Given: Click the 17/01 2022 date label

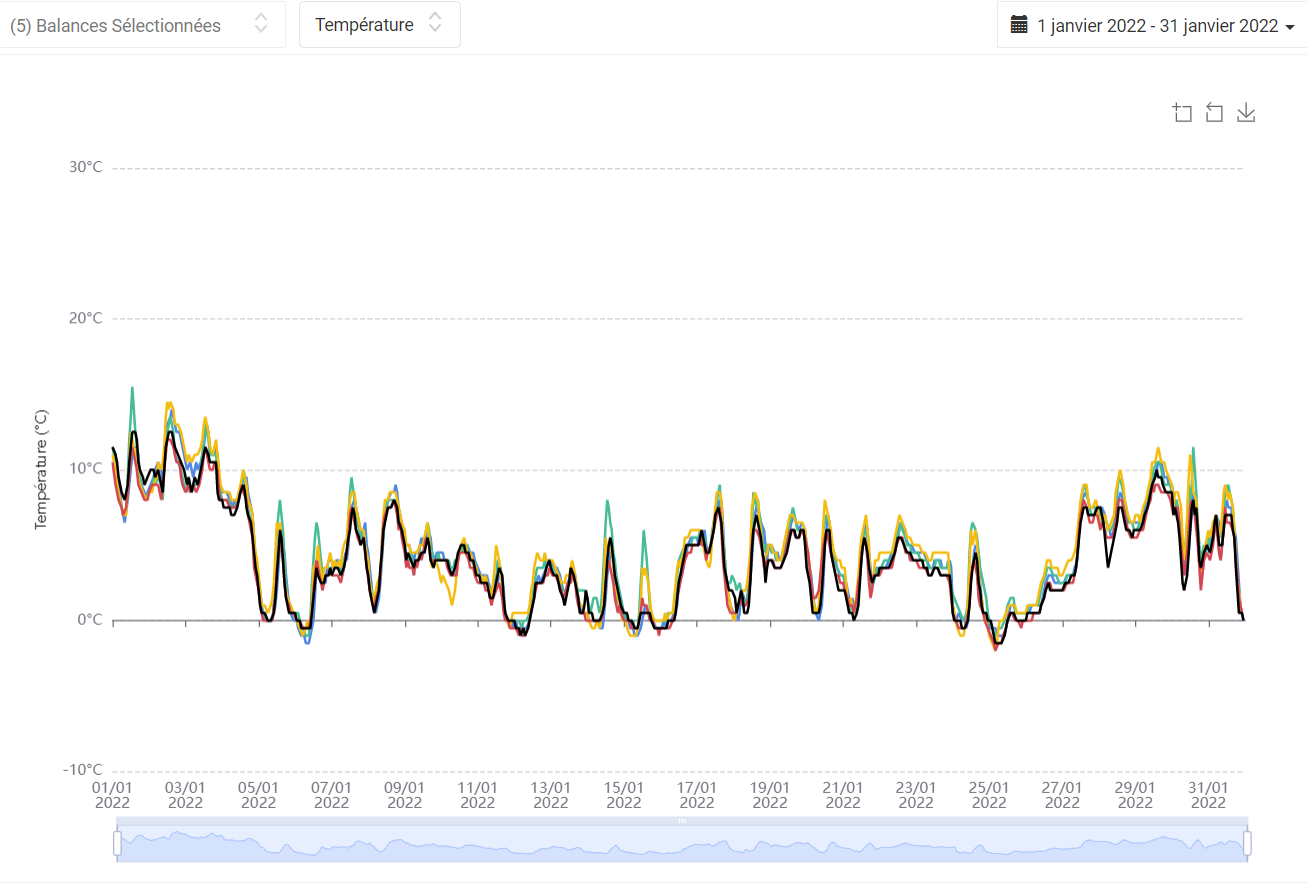Looking at the screenshot, I should coord(697,795).
